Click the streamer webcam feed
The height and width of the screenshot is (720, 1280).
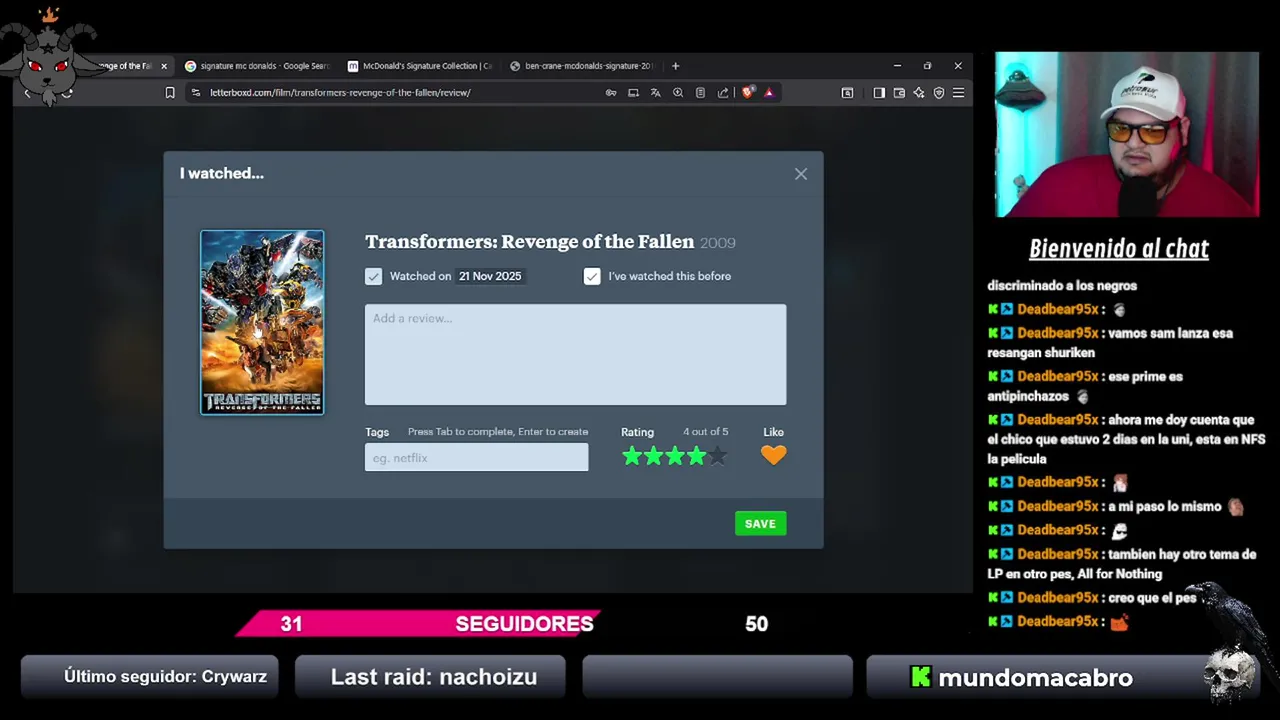(x=1127, y=135)
